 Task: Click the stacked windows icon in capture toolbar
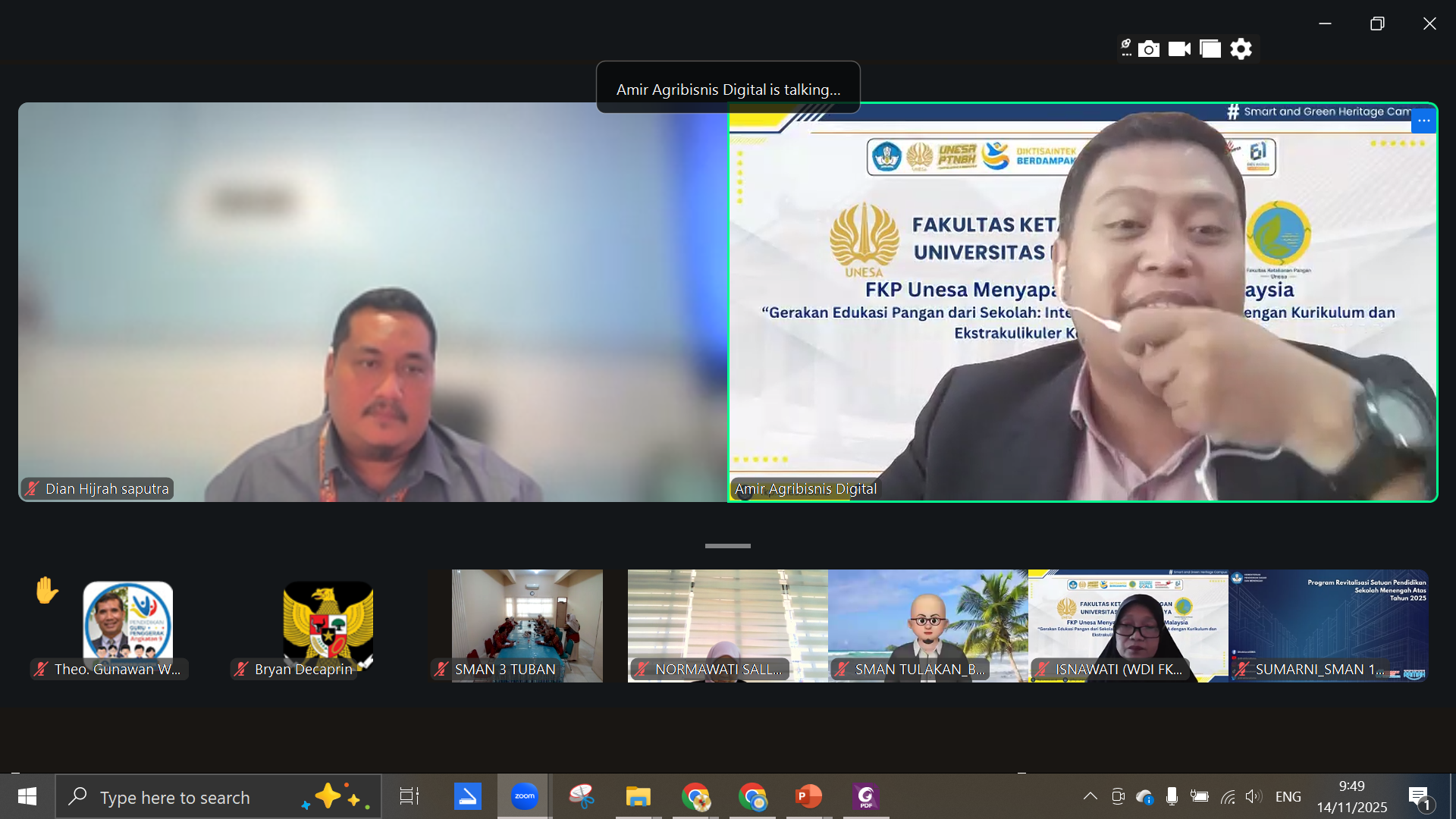[x=1210, y=49]
